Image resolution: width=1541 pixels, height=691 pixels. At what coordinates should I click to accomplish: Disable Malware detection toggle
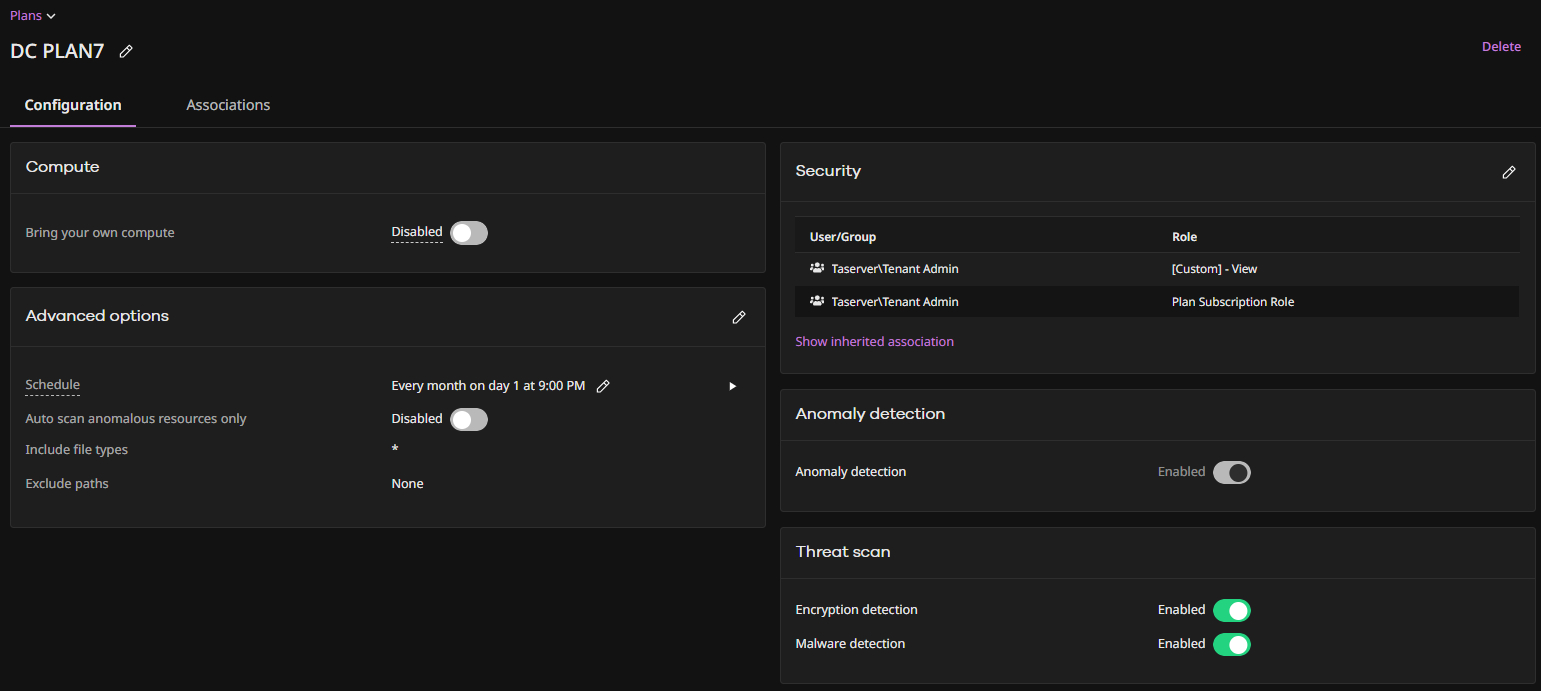[x=1232, y=644]
